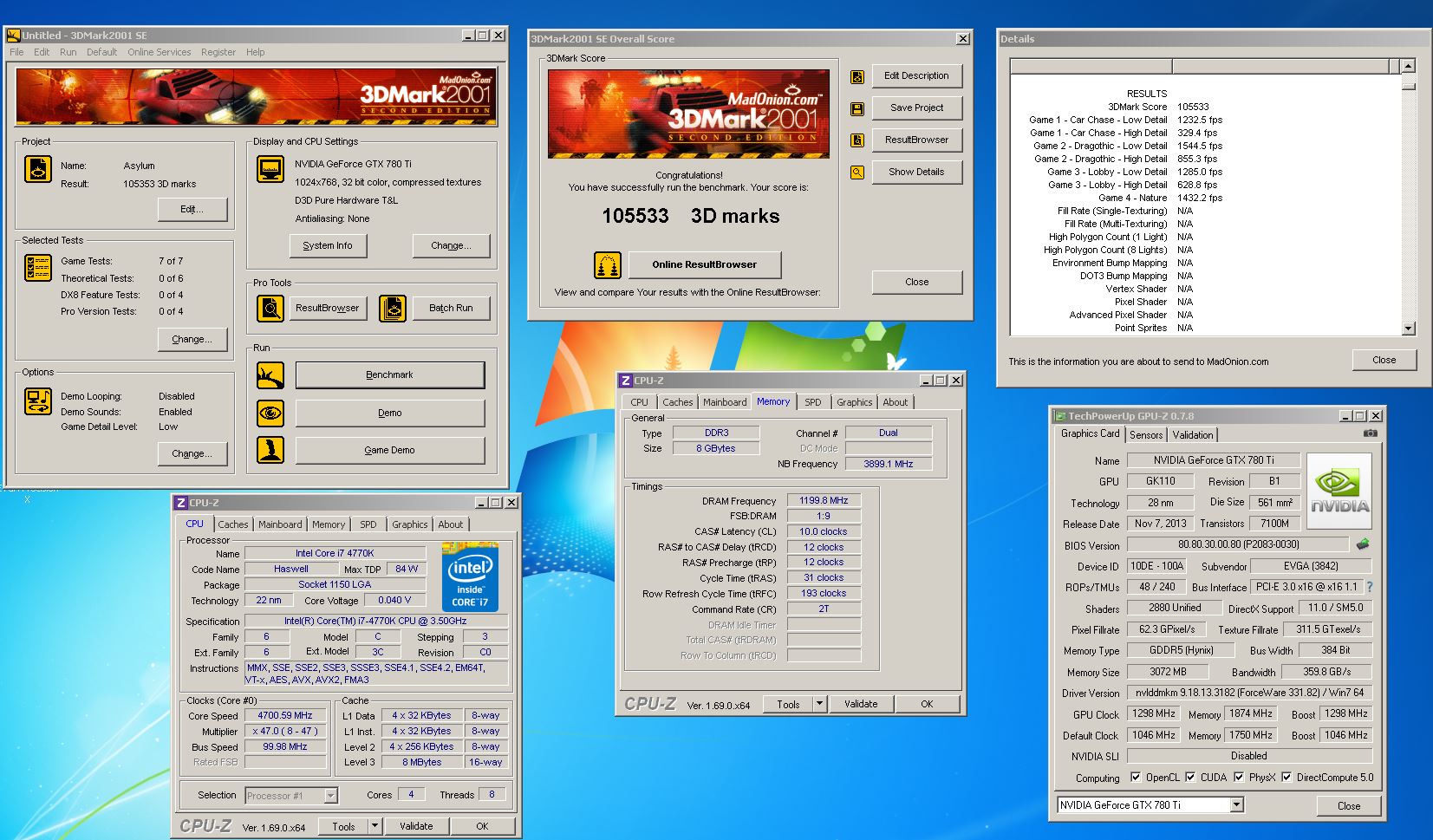This screenshot has height=840, width=1433.
Task: Click the Details list scroll down arrow
Action: pyautogui.click(x=1408, y=329)
